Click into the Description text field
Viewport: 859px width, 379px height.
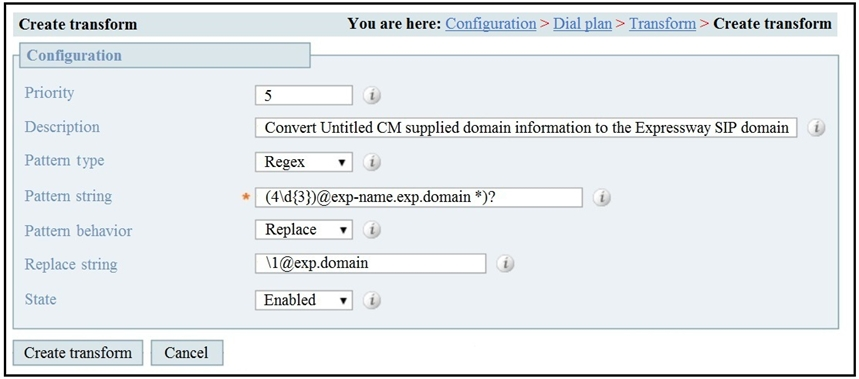526,128
